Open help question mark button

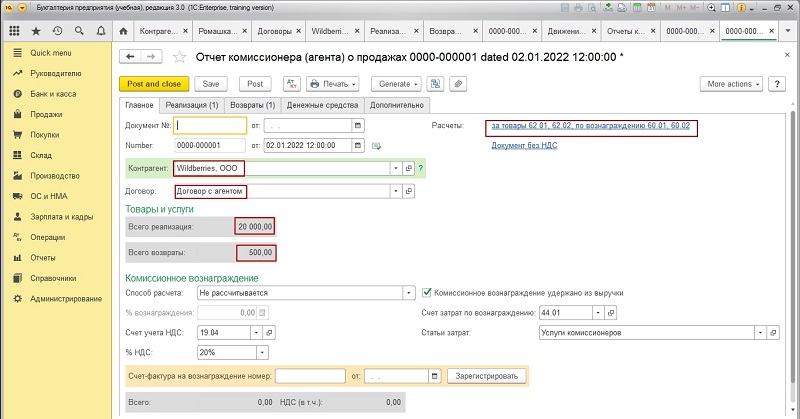(777, 84)
